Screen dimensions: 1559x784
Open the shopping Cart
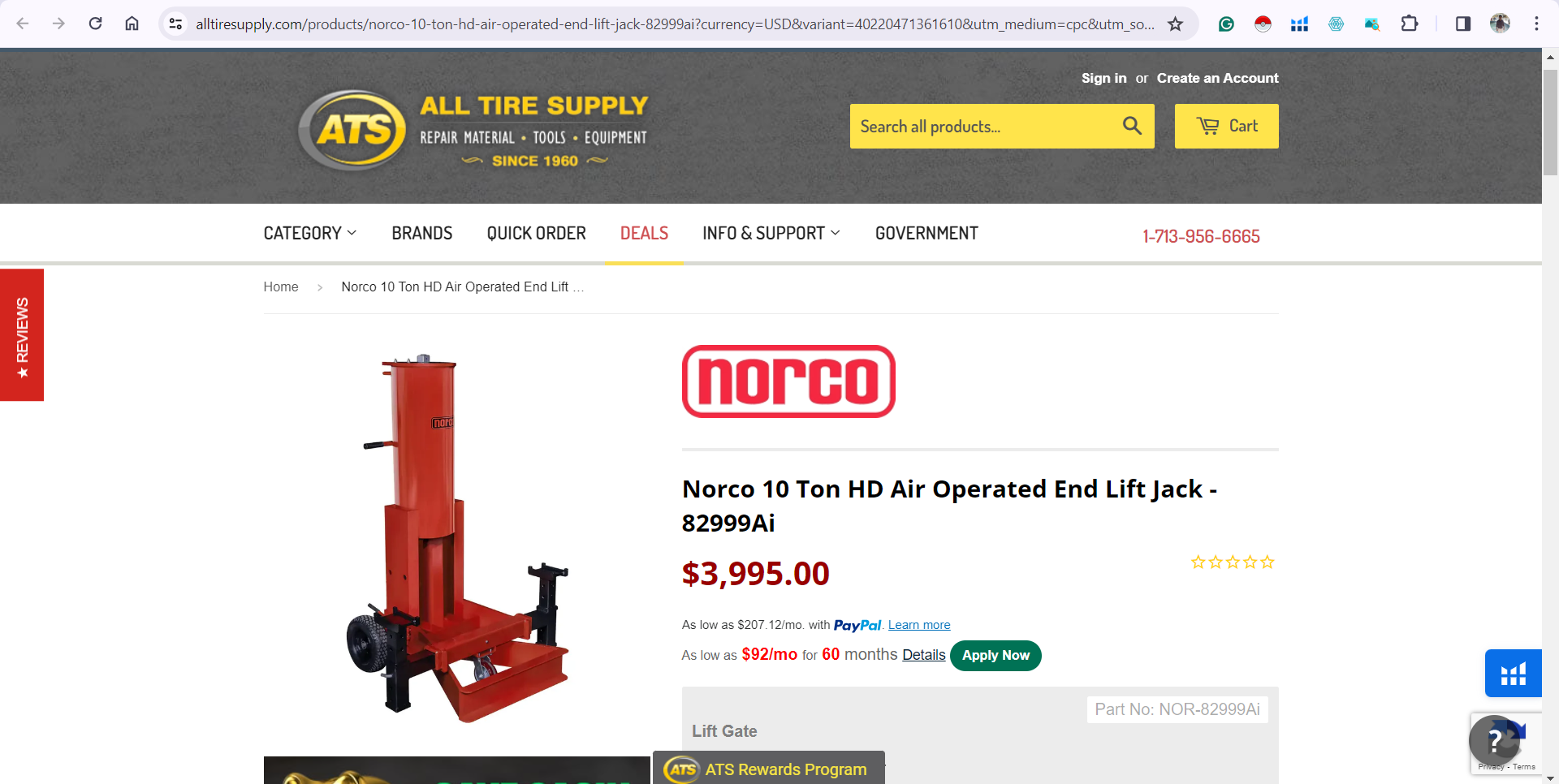click(x=1226, y=126)
